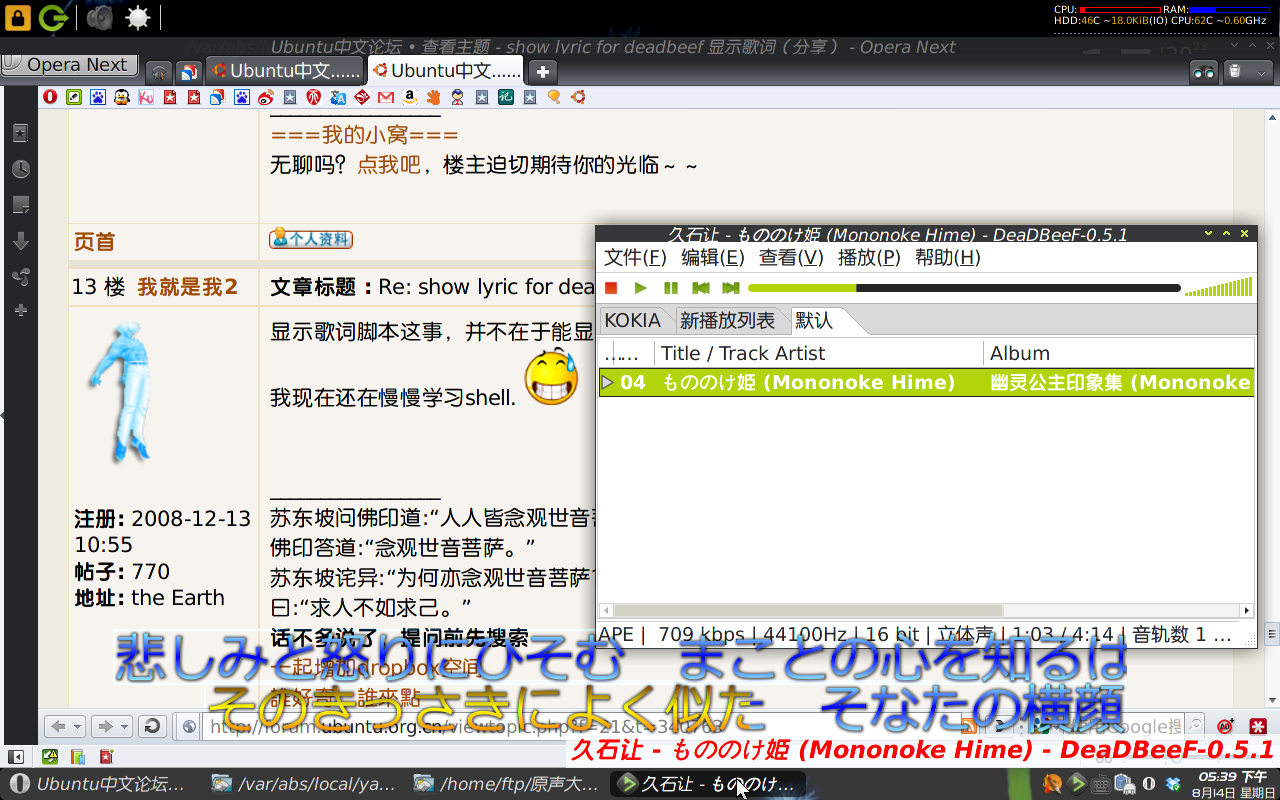1280x800 pixels.
Task: Click the 点我吧 link in the forum post
Action: click(x=389, y=165)
